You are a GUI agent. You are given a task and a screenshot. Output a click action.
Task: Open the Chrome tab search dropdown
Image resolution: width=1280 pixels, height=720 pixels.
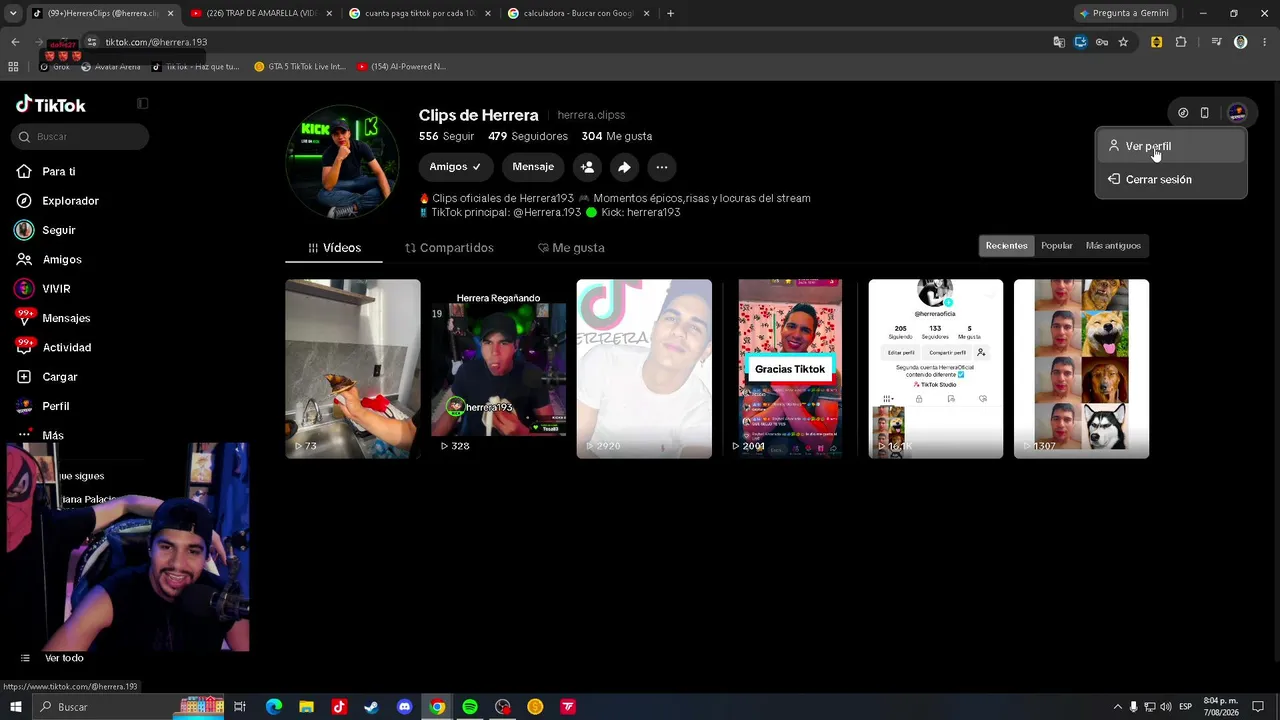pos(13,13)
